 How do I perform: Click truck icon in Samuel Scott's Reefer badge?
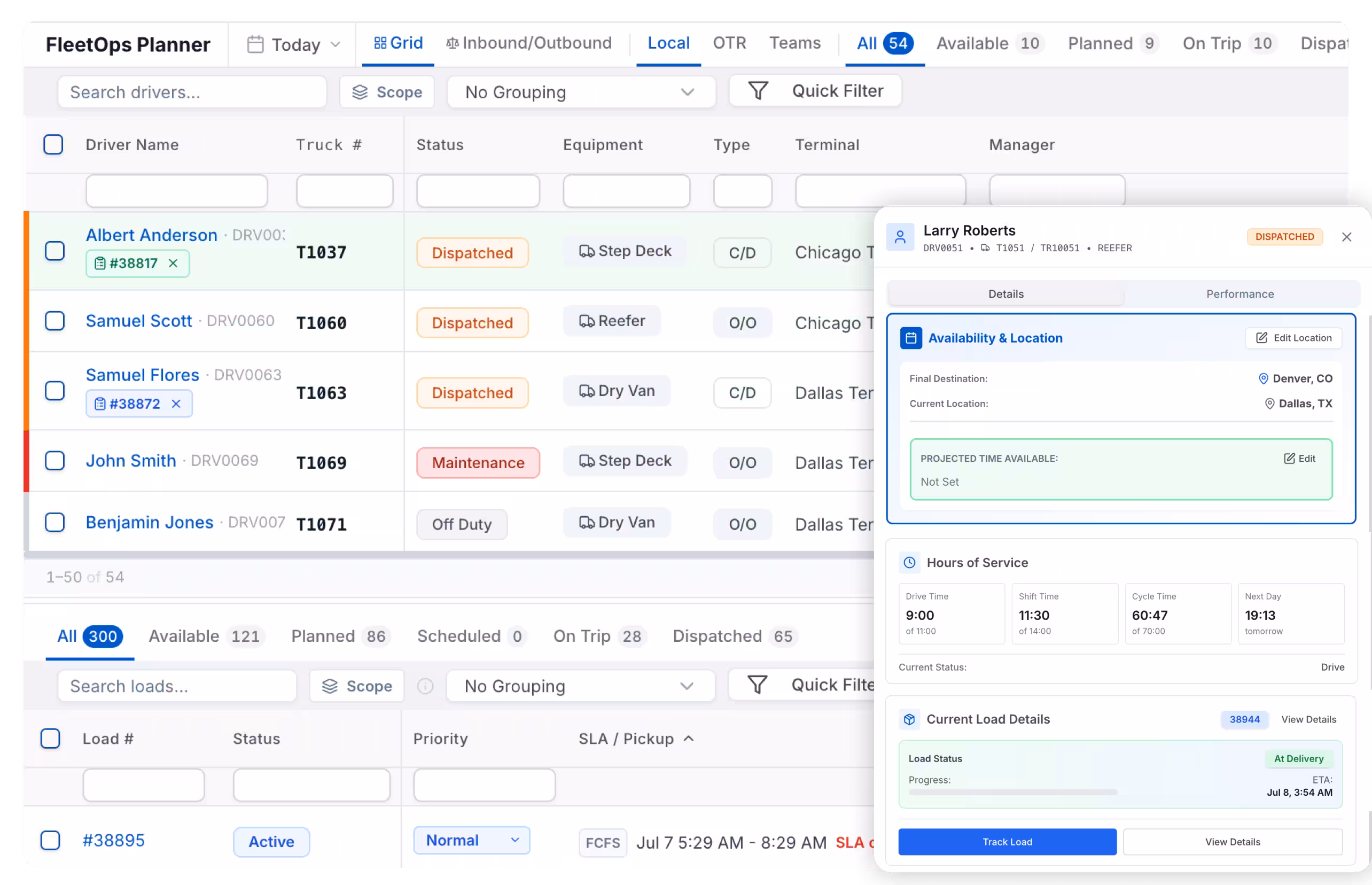pos(587,321)
